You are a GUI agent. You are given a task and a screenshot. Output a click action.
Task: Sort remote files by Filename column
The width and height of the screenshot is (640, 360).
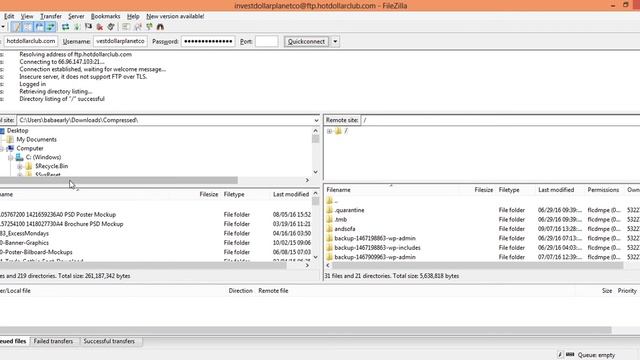(x=338, y=190)
